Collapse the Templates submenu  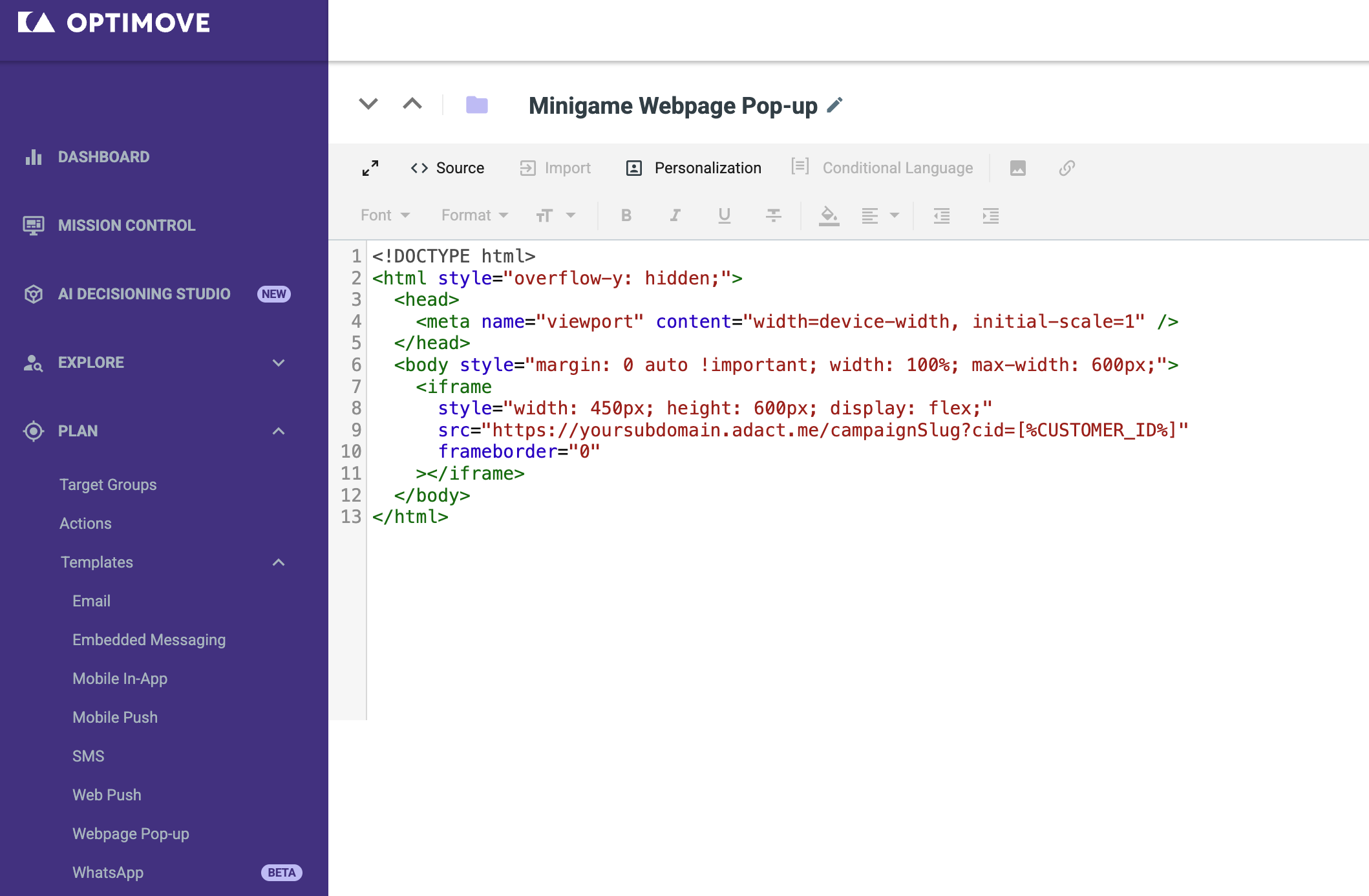pos(279,562)
